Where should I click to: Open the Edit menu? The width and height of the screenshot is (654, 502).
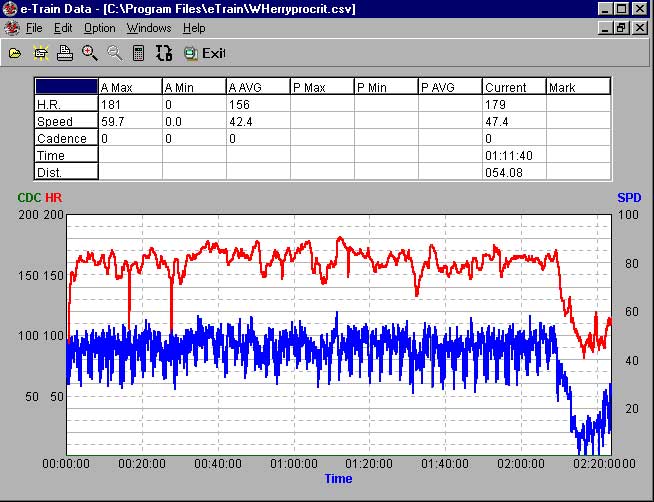[63, 28]
